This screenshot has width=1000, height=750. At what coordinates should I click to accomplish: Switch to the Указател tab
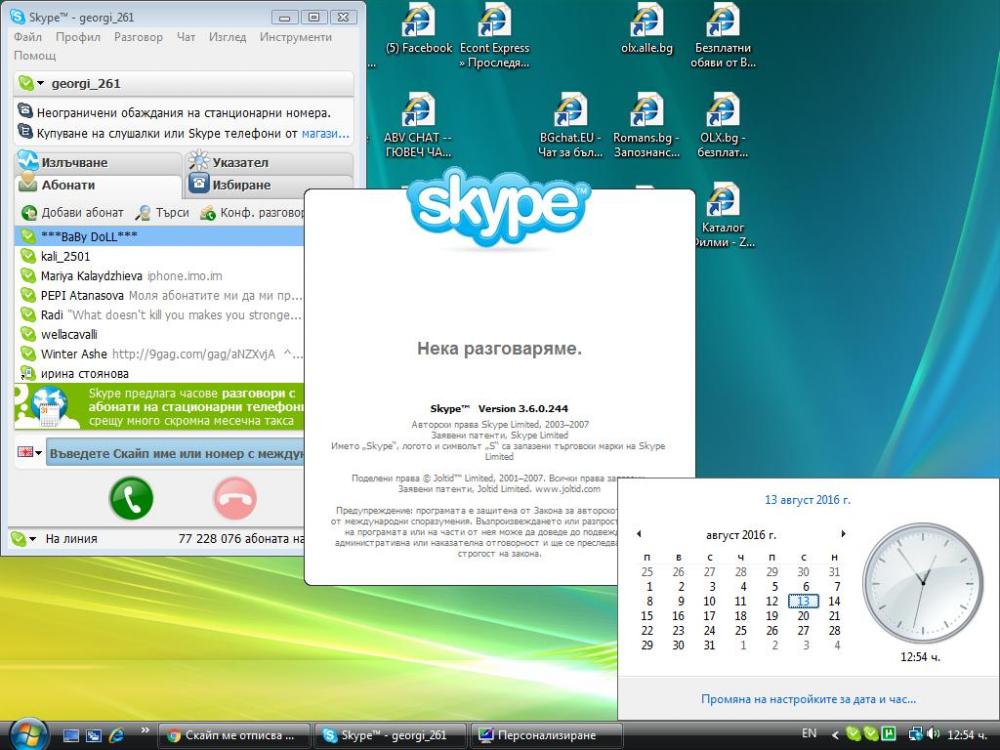tap(269, 162)
